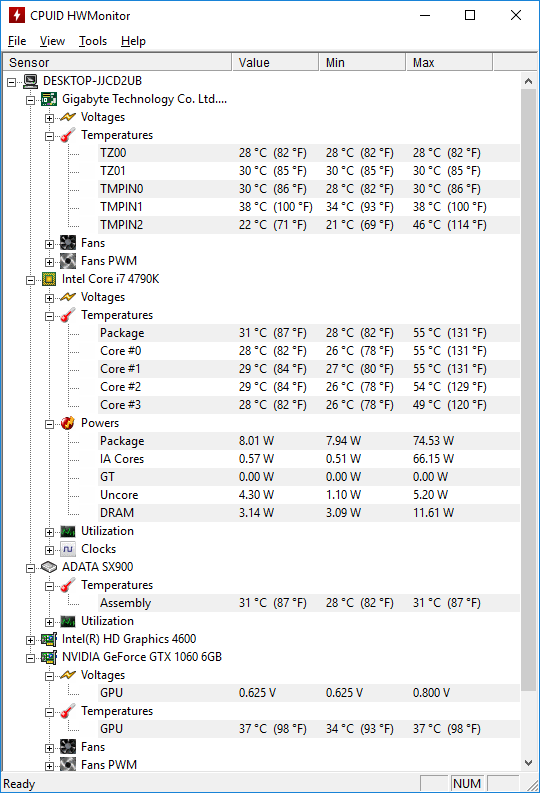Click the NVIDIA GeForce GTX 1060 card icon
Screen dimensions: 540x793
click(x=49, y=657)
